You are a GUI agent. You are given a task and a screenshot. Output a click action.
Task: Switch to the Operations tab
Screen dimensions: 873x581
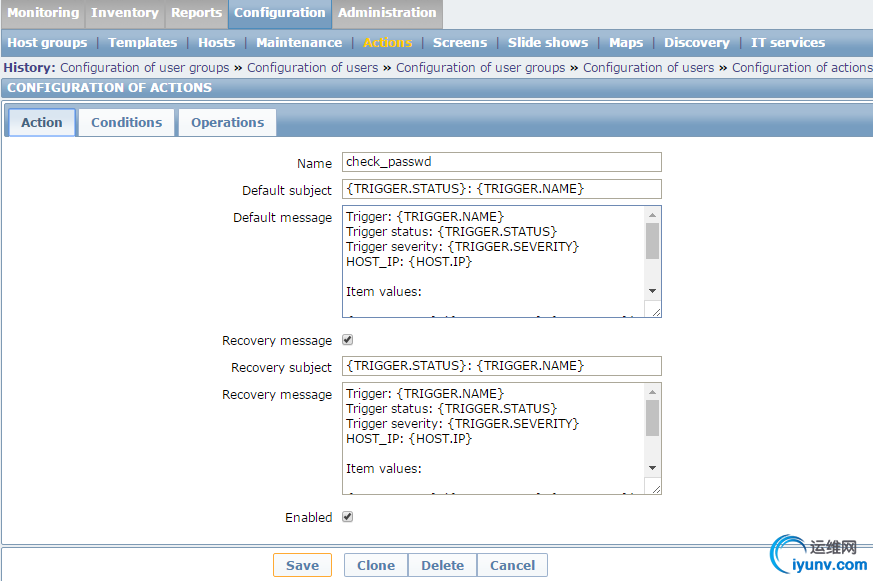point(227,122)
